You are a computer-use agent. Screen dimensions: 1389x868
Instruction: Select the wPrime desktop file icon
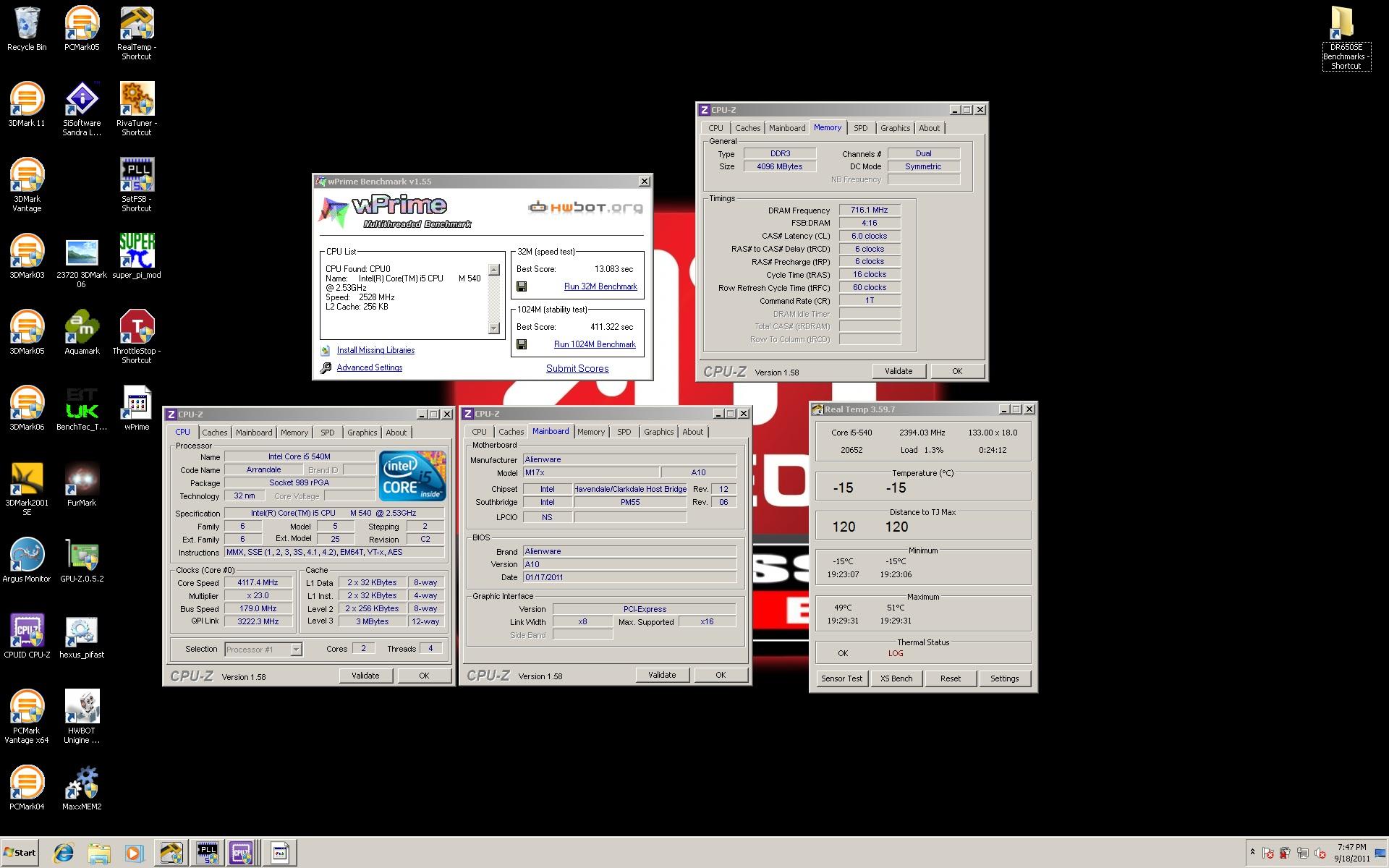pyautogui.click(x=137, y=409)
